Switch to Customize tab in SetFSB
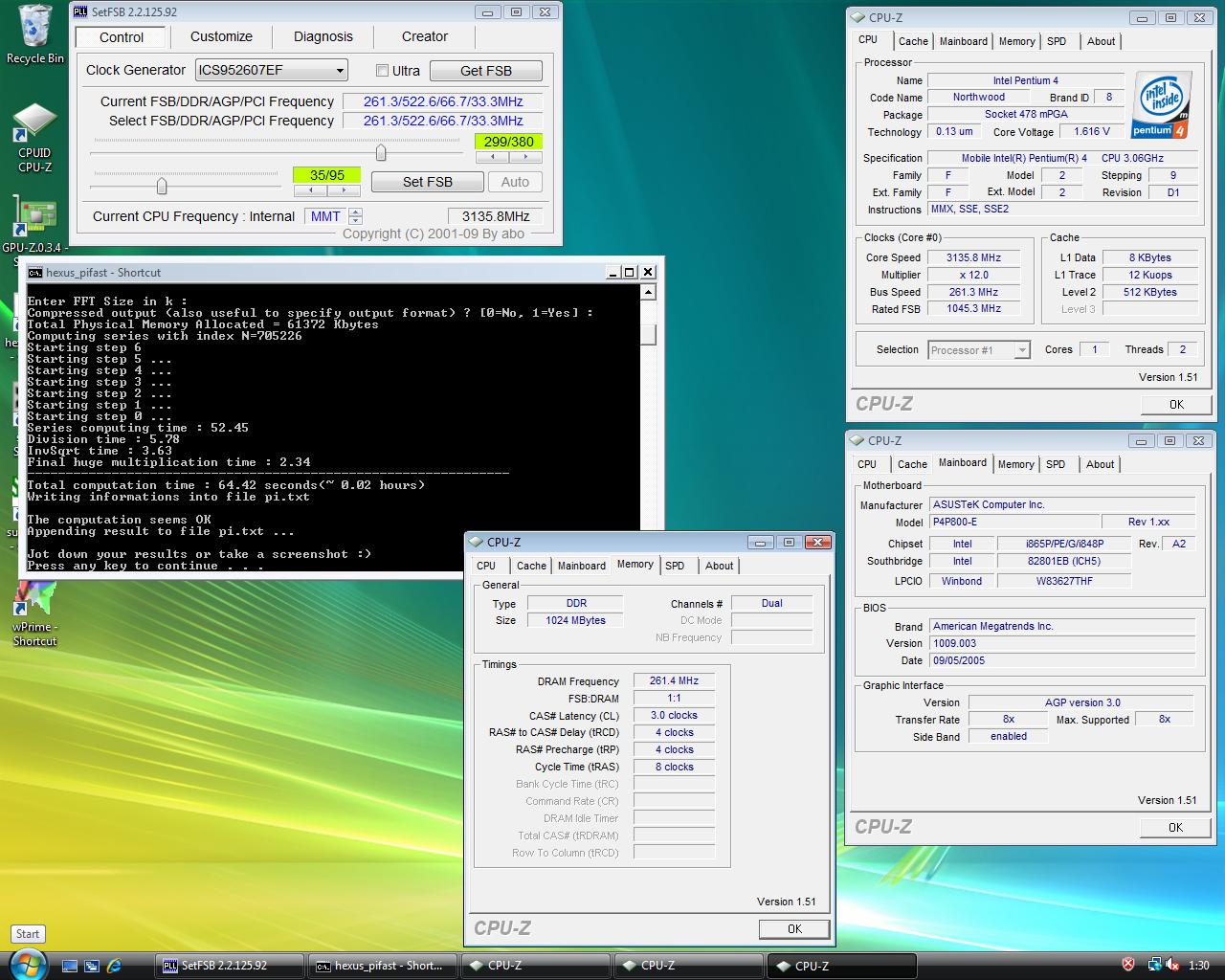The width and height of the screenshot is (1225, 980). coord(221,36)
